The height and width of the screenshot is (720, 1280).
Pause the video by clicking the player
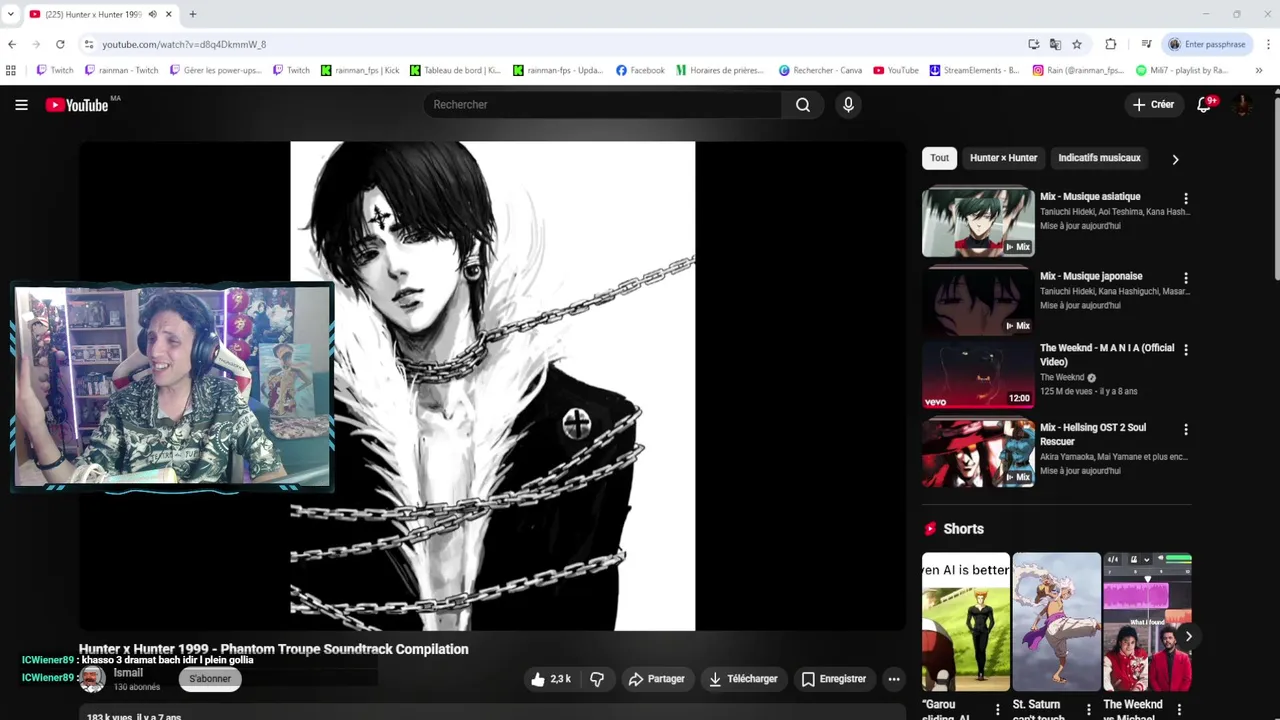point(493,386)
